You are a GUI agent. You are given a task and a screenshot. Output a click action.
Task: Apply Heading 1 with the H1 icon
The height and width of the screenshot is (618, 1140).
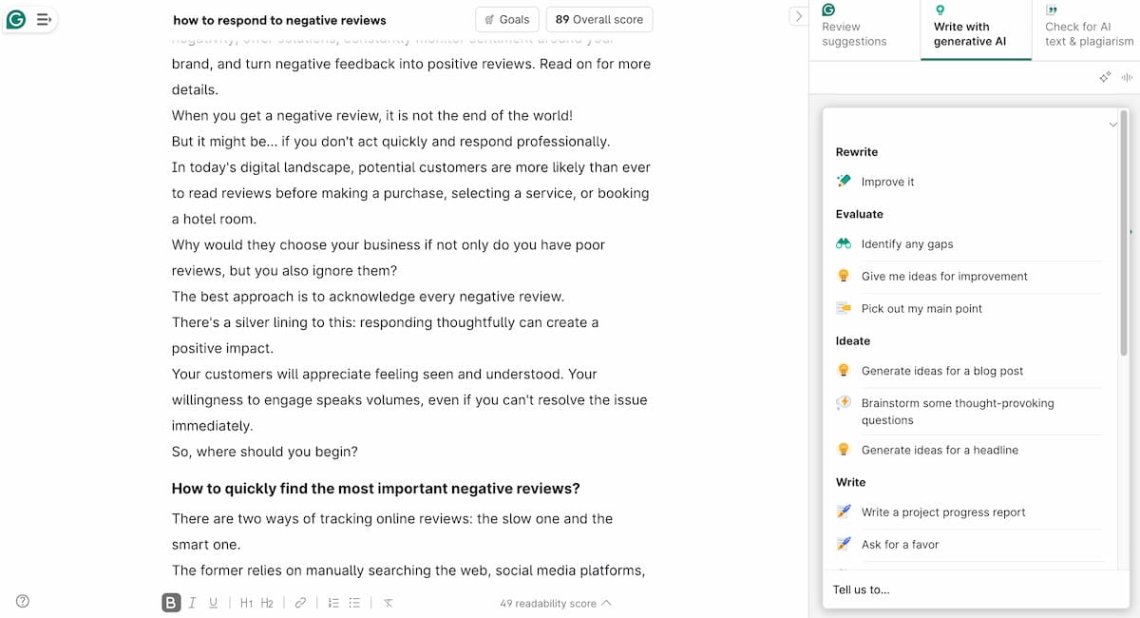pos(246,602)
